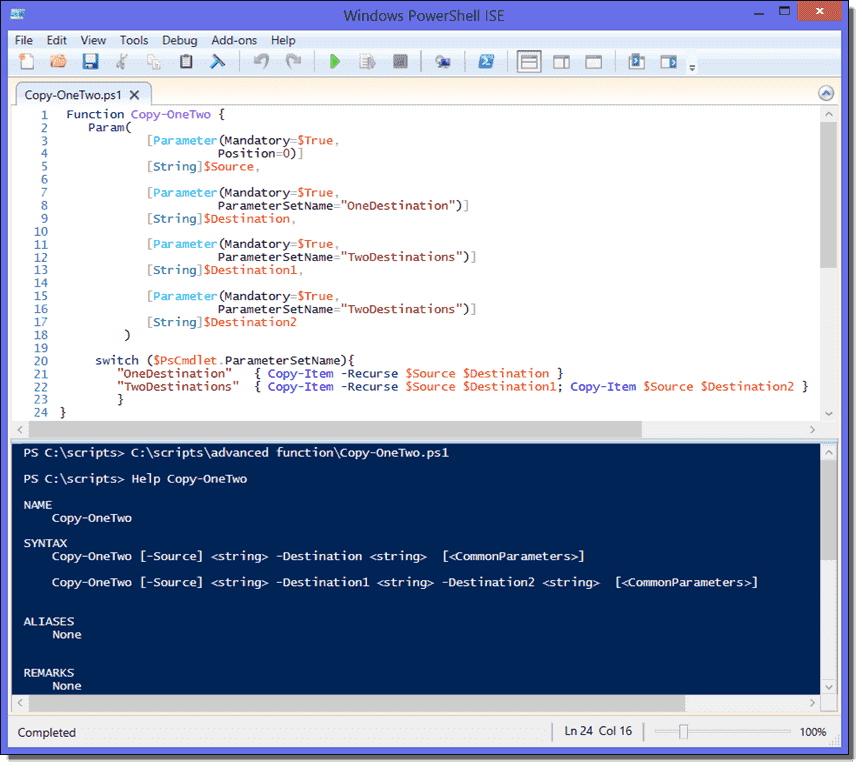The height and width of the screenshot is (768, 862).
Task: Click '$Destination2' on line 17
Action: point(250,322)
